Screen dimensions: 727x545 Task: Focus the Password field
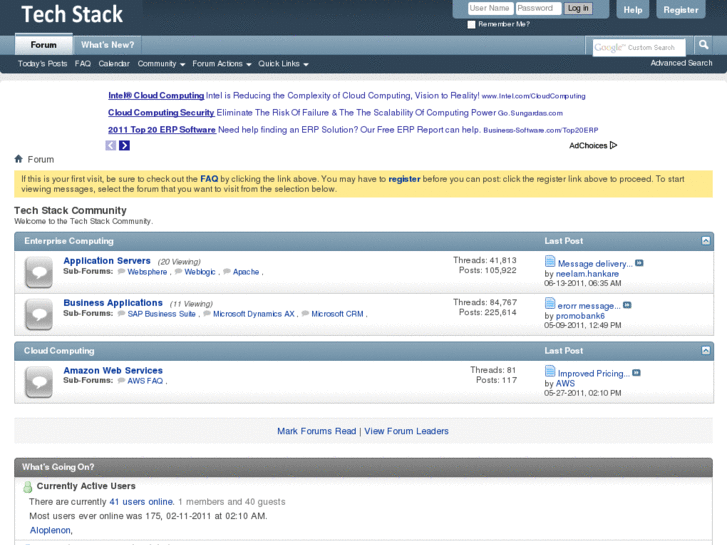tap(538, 8)
